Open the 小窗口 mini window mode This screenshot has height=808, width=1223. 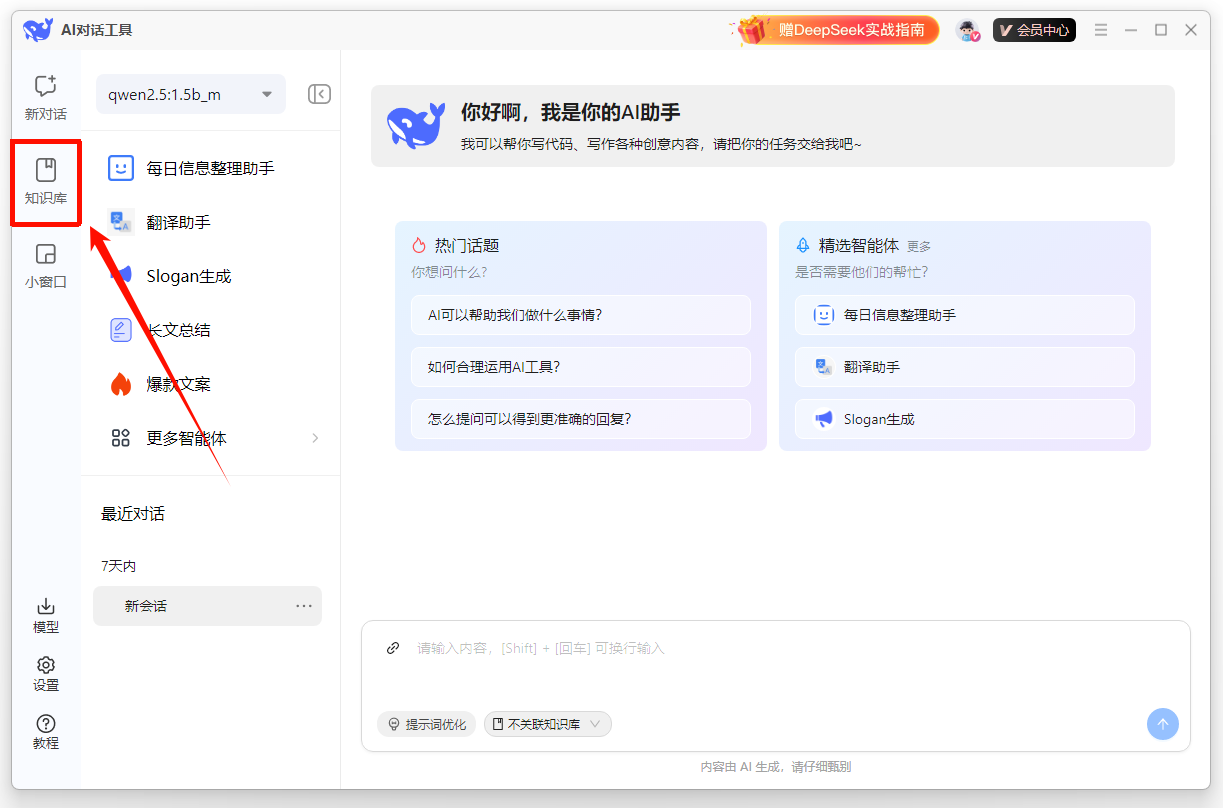coord(45,265)
